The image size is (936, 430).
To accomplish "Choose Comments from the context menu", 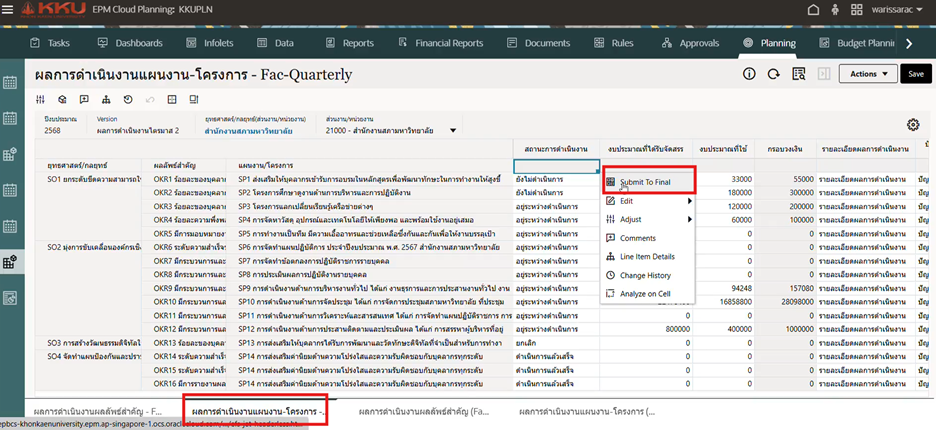I will [648, 238].
